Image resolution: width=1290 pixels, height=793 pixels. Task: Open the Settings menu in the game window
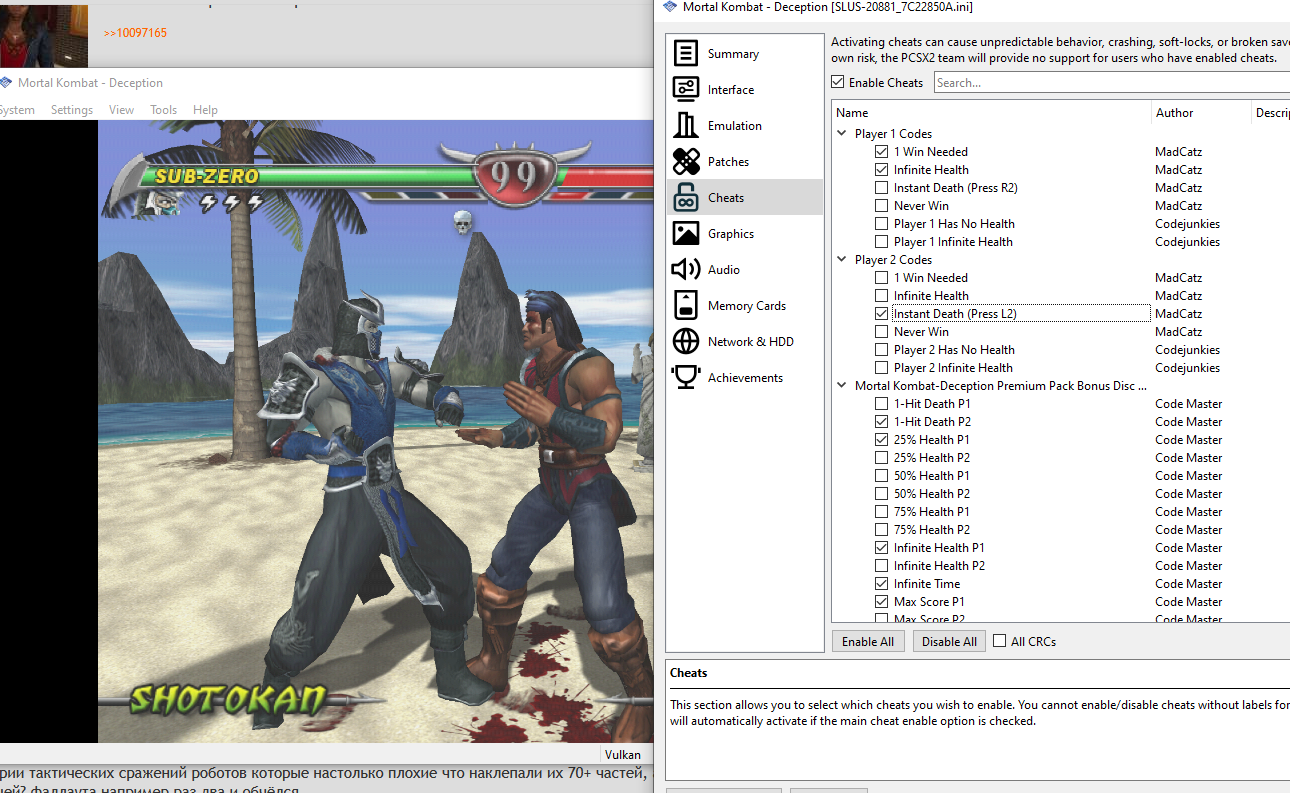[x=72, y=110]
